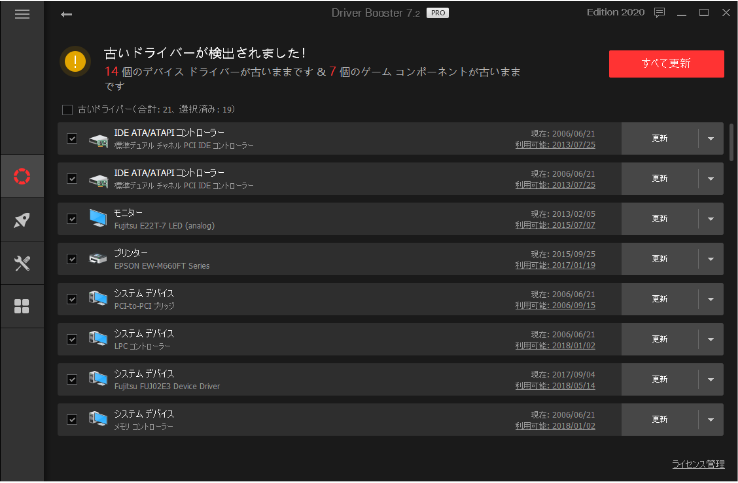The width and height of the screenshot is (738, 483).
Task: Uncheck the second IDE ATA/ATAPI controller row
Action: [72, 178]
